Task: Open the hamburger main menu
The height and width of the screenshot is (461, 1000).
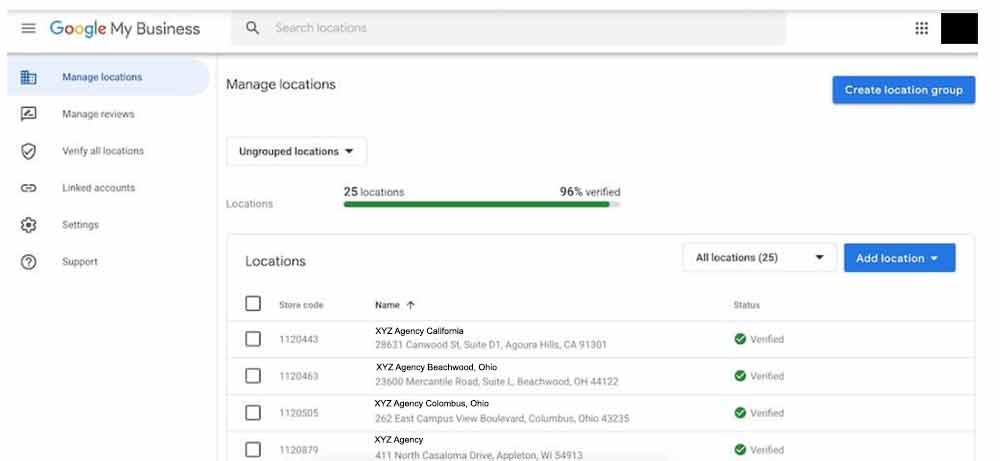Action: pyautogui.click(x=28, y=28)
